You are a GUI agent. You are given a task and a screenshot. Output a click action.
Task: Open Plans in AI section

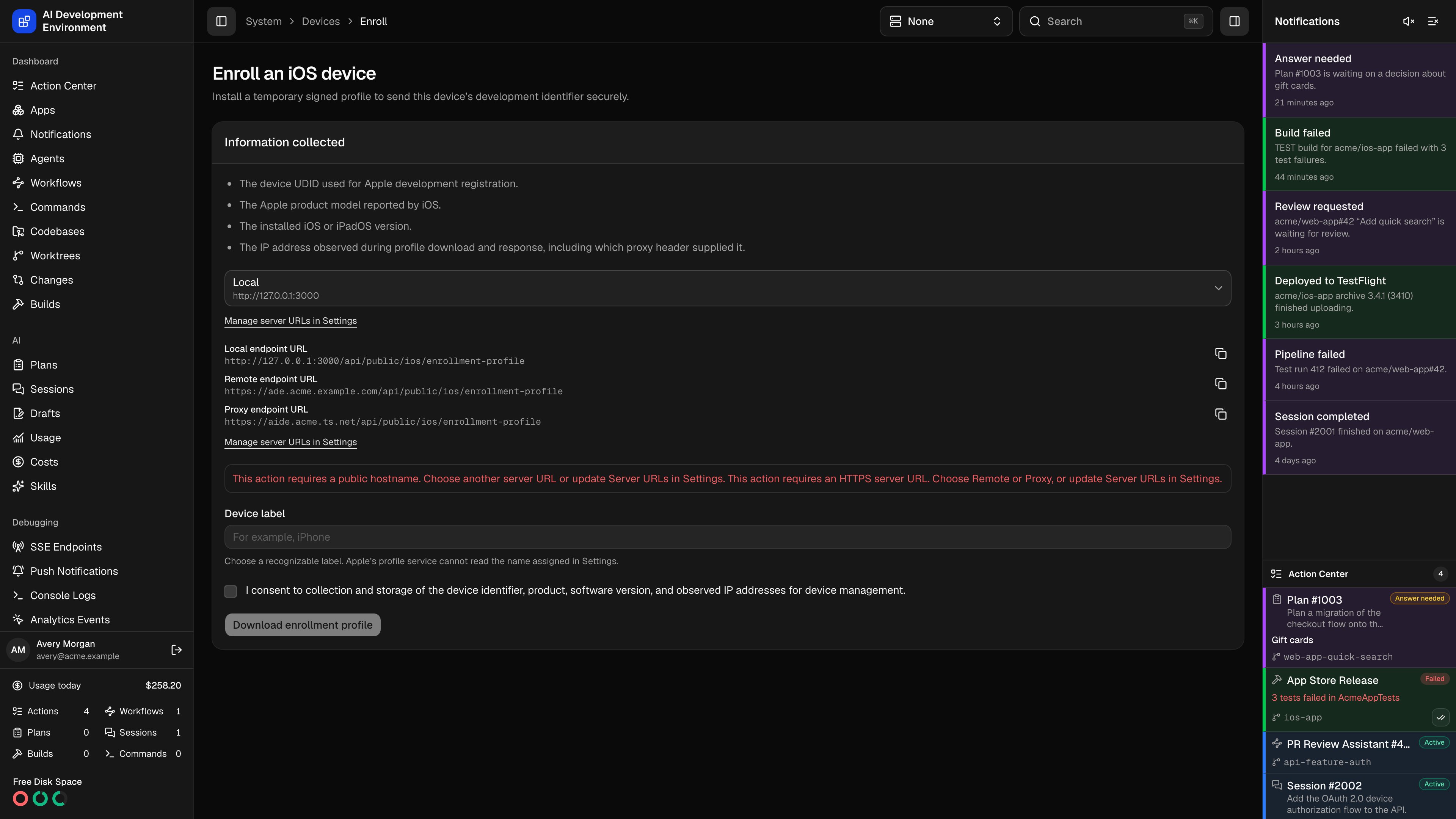[97, 365]
